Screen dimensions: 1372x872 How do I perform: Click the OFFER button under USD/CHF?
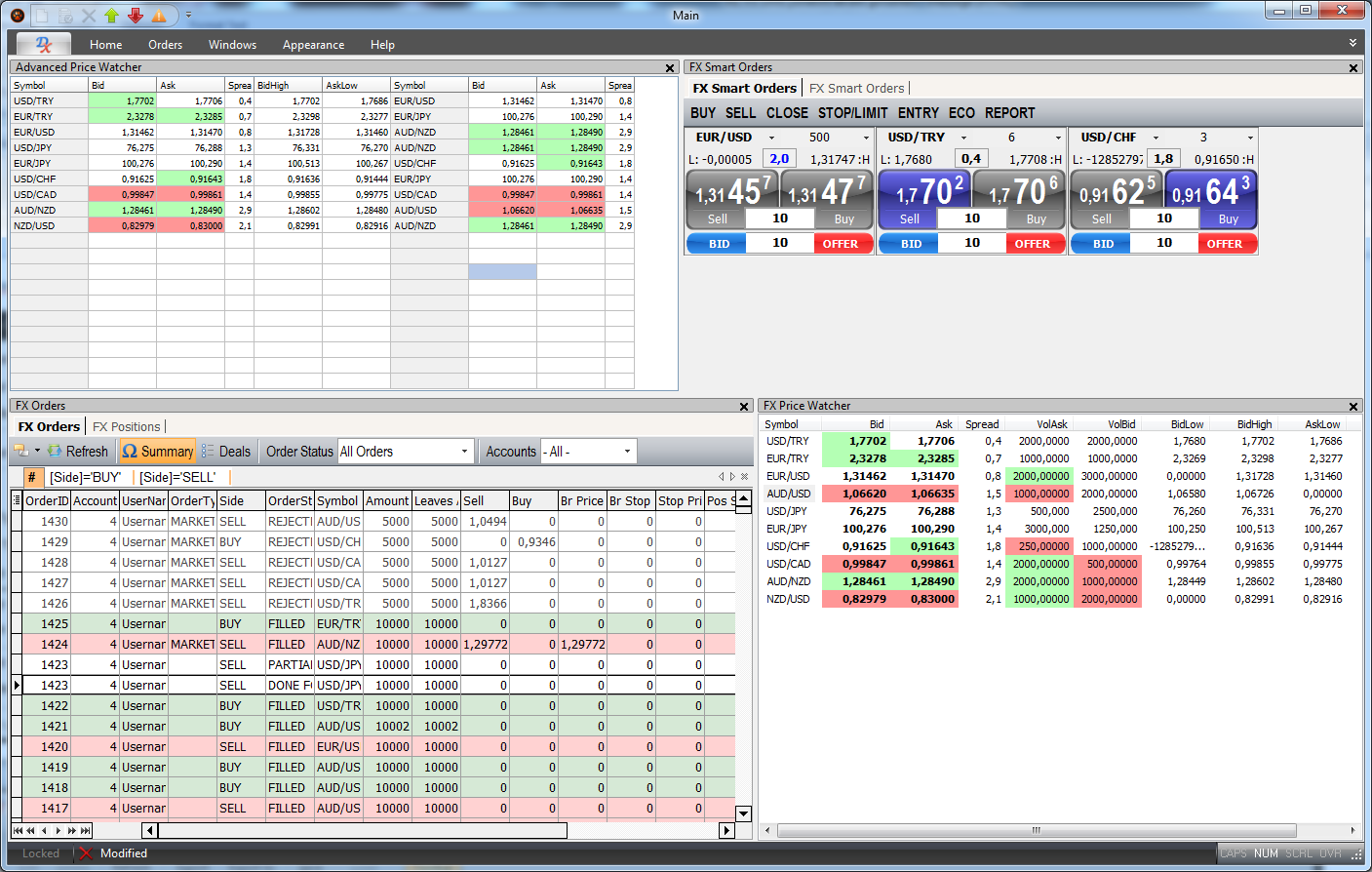pyautogui.click(x=1226, y=244)
